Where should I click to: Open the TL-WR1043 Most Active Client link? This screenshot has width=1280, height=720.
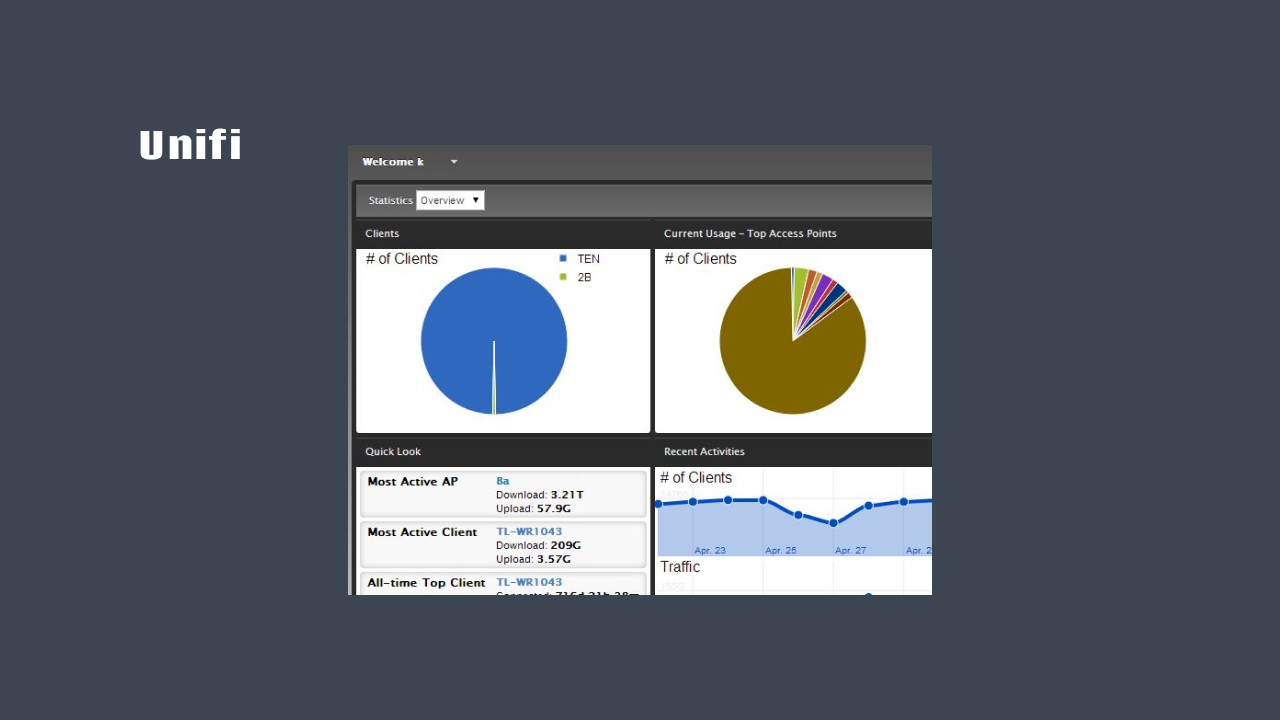tap(529, 531)
